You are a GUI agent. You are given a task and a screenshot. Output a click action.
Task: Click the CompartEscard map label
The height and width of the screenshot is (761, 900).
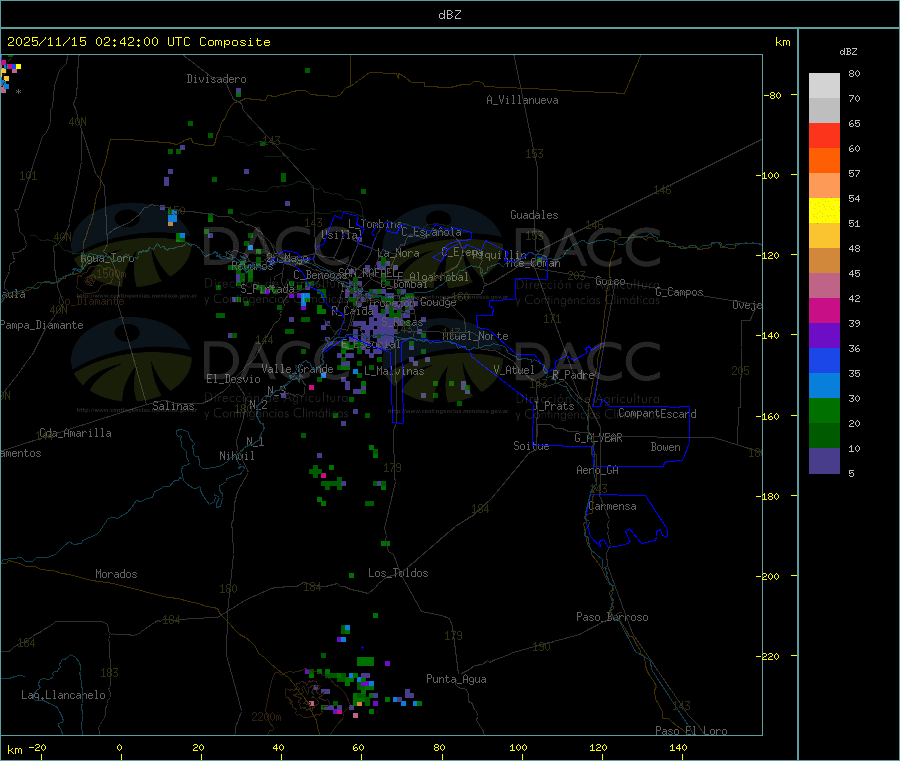657,413
